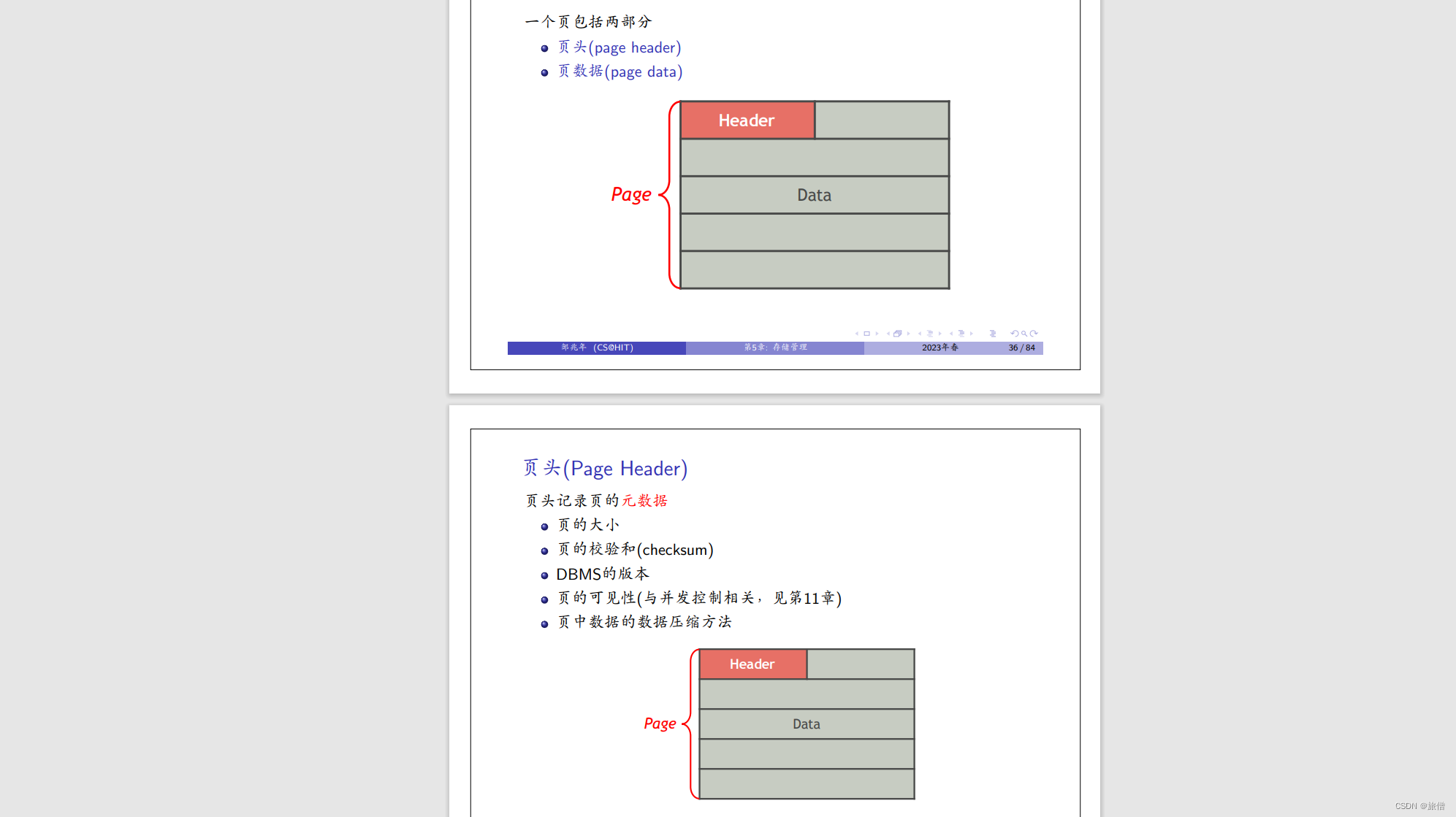Click next section arrow in navigation symbols

[x=972, y=334]
